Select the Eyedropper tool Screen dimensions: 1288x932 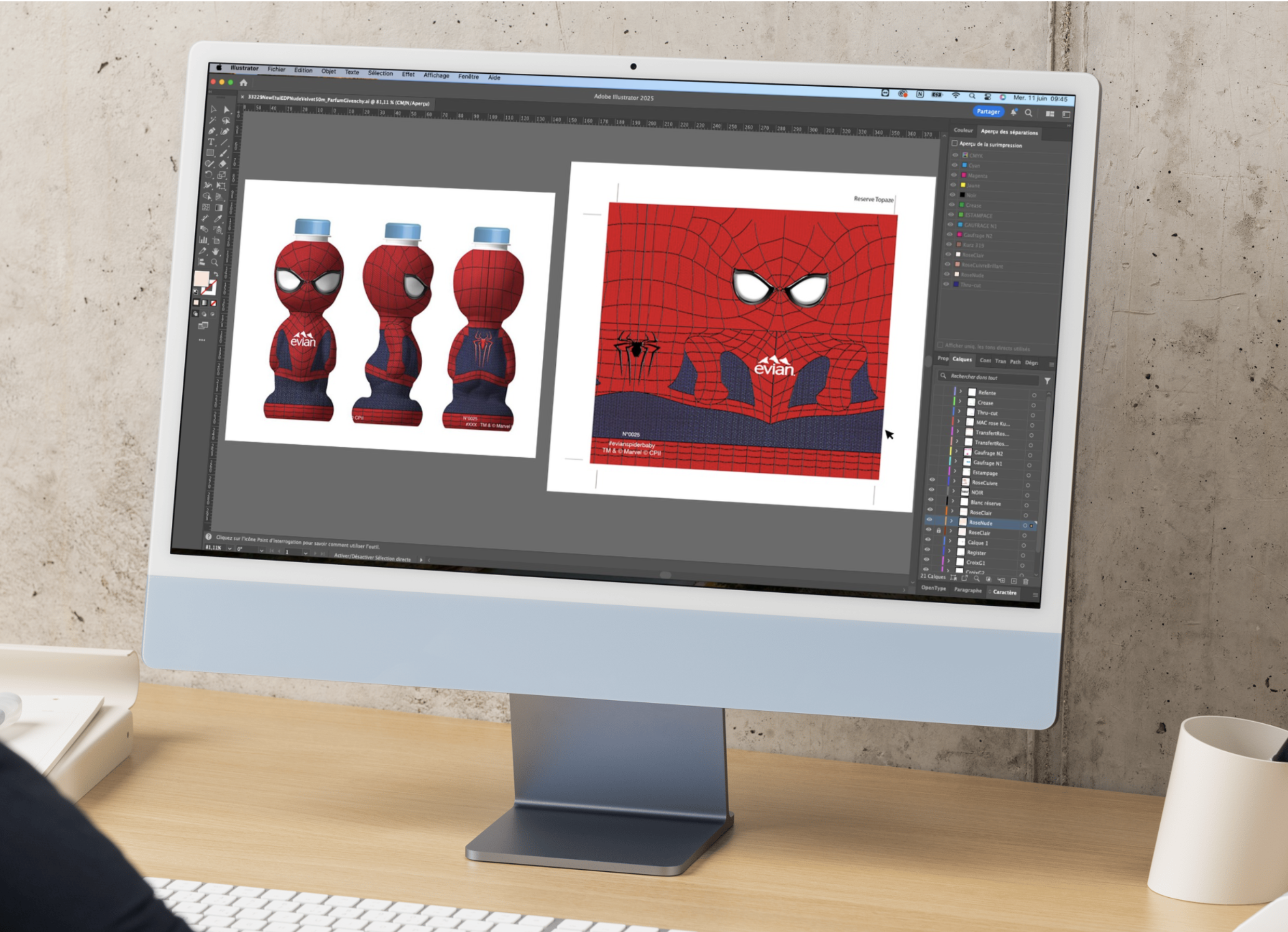(218, 219)
